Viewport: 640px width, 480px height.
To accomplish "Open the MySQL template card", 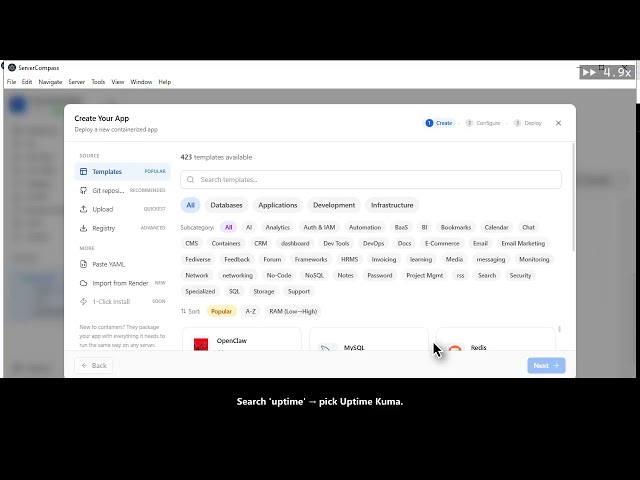I will 369,339.
